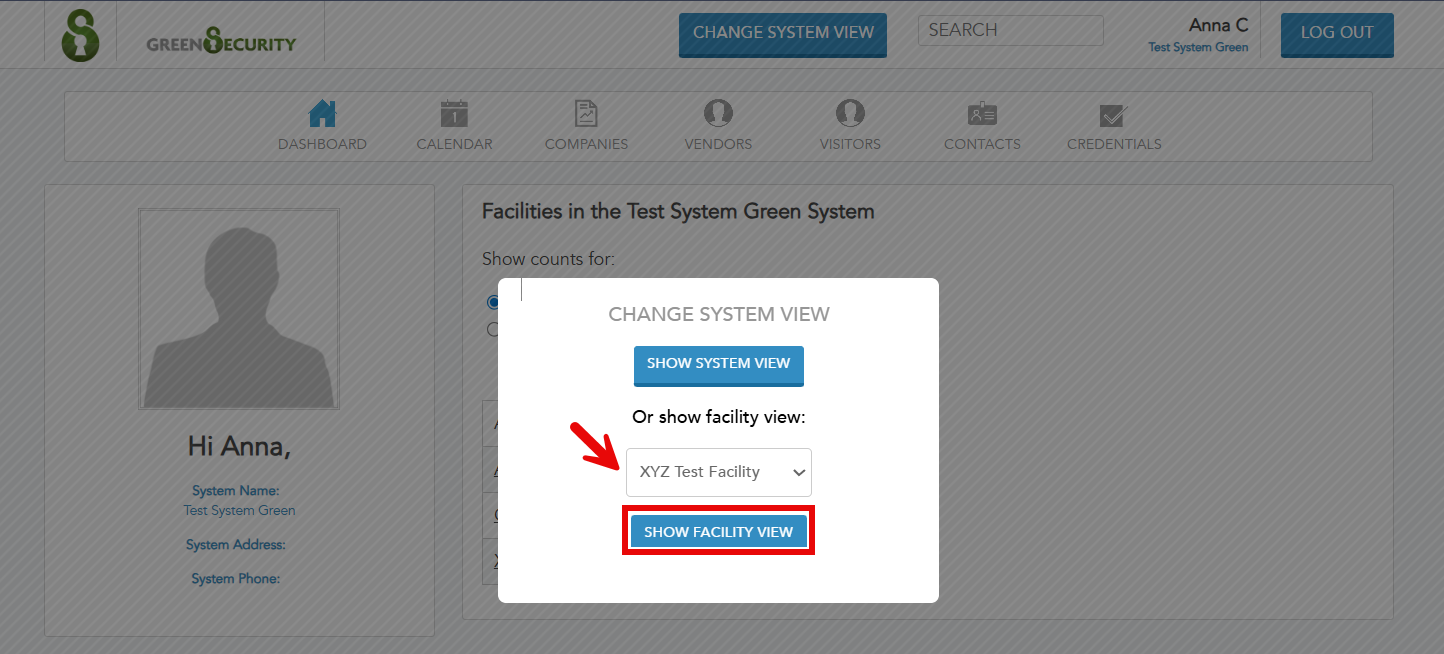The image size is (1444, 654).
Task: Select the Calendar icon
Action: pyautogui.click(x=454, y=114)
